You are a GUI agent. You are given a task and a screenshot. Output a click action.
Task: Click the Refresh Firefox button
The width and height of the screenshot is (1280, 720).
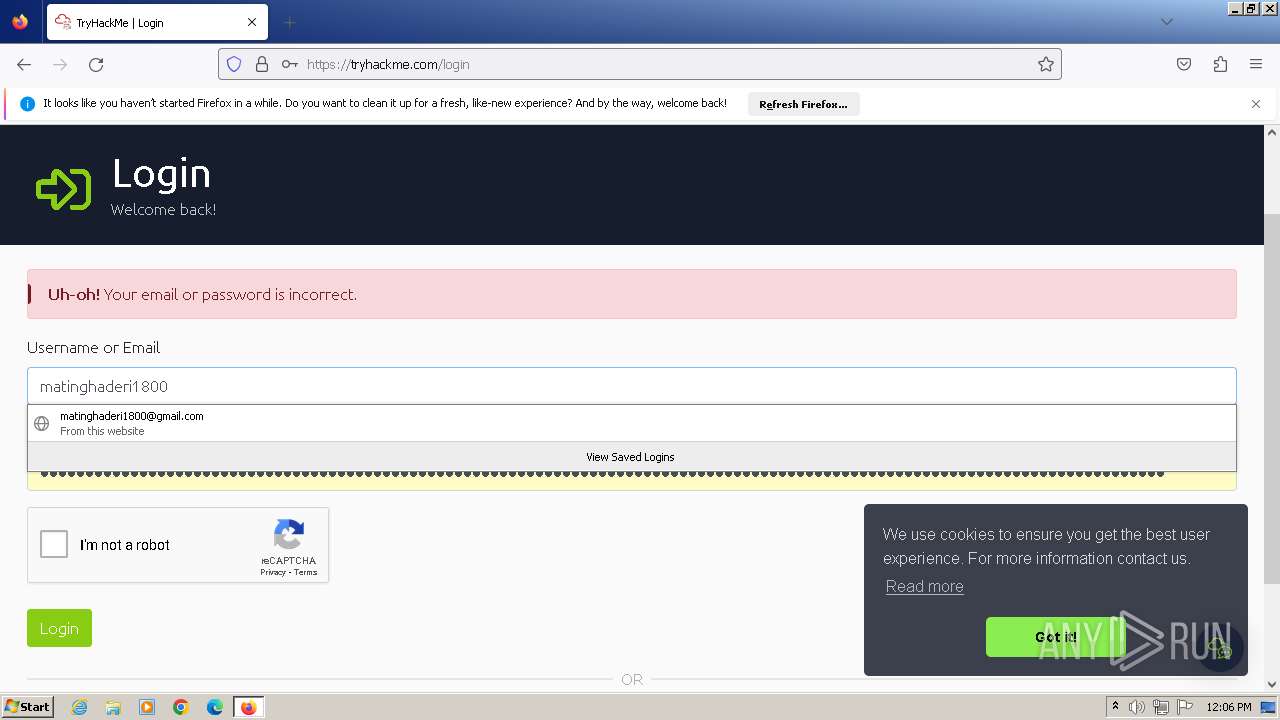tap(803, 104)
